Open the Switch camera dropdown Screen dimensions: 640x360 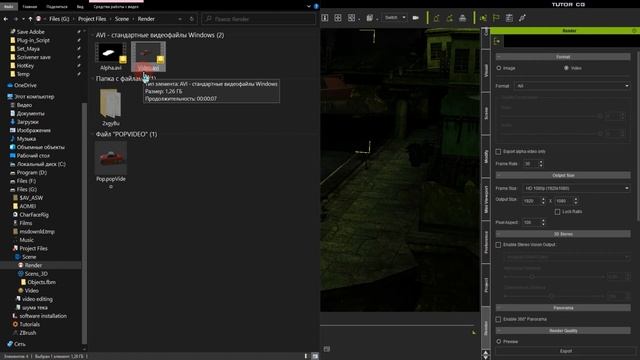coord(395,18)
